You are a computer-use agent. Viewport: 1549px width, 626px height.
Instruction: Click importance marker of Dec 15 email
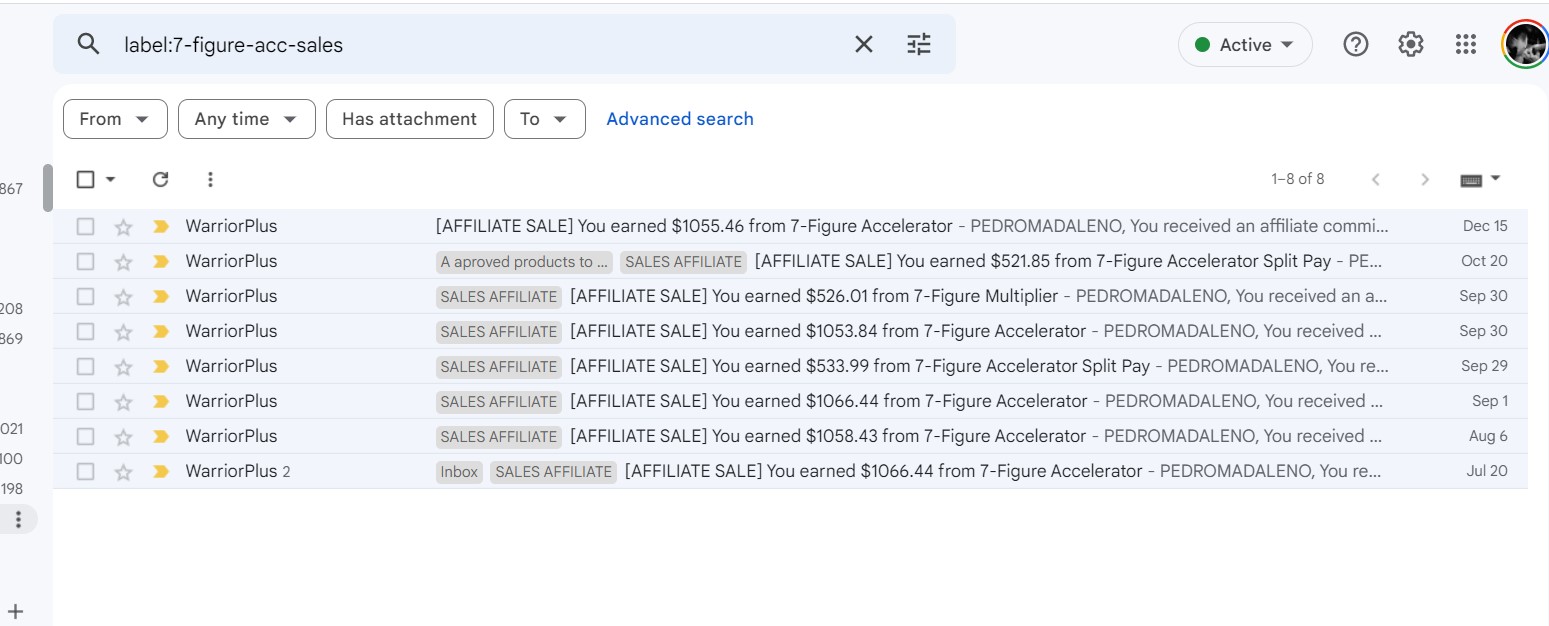(160, 226)
